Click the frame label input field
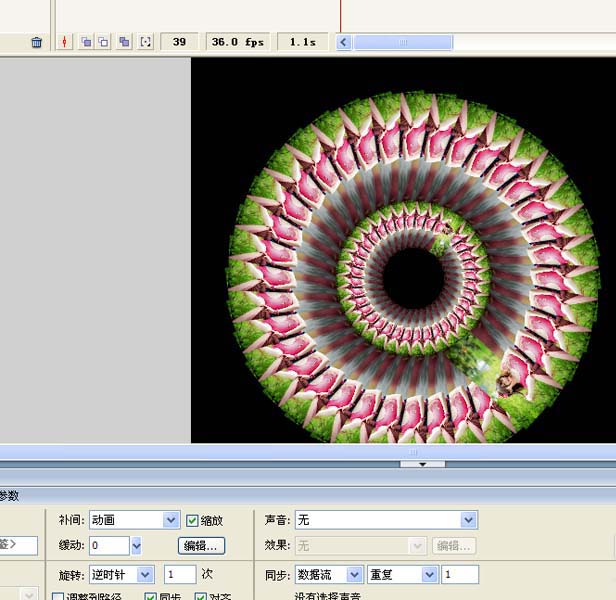 click(18, 545)
